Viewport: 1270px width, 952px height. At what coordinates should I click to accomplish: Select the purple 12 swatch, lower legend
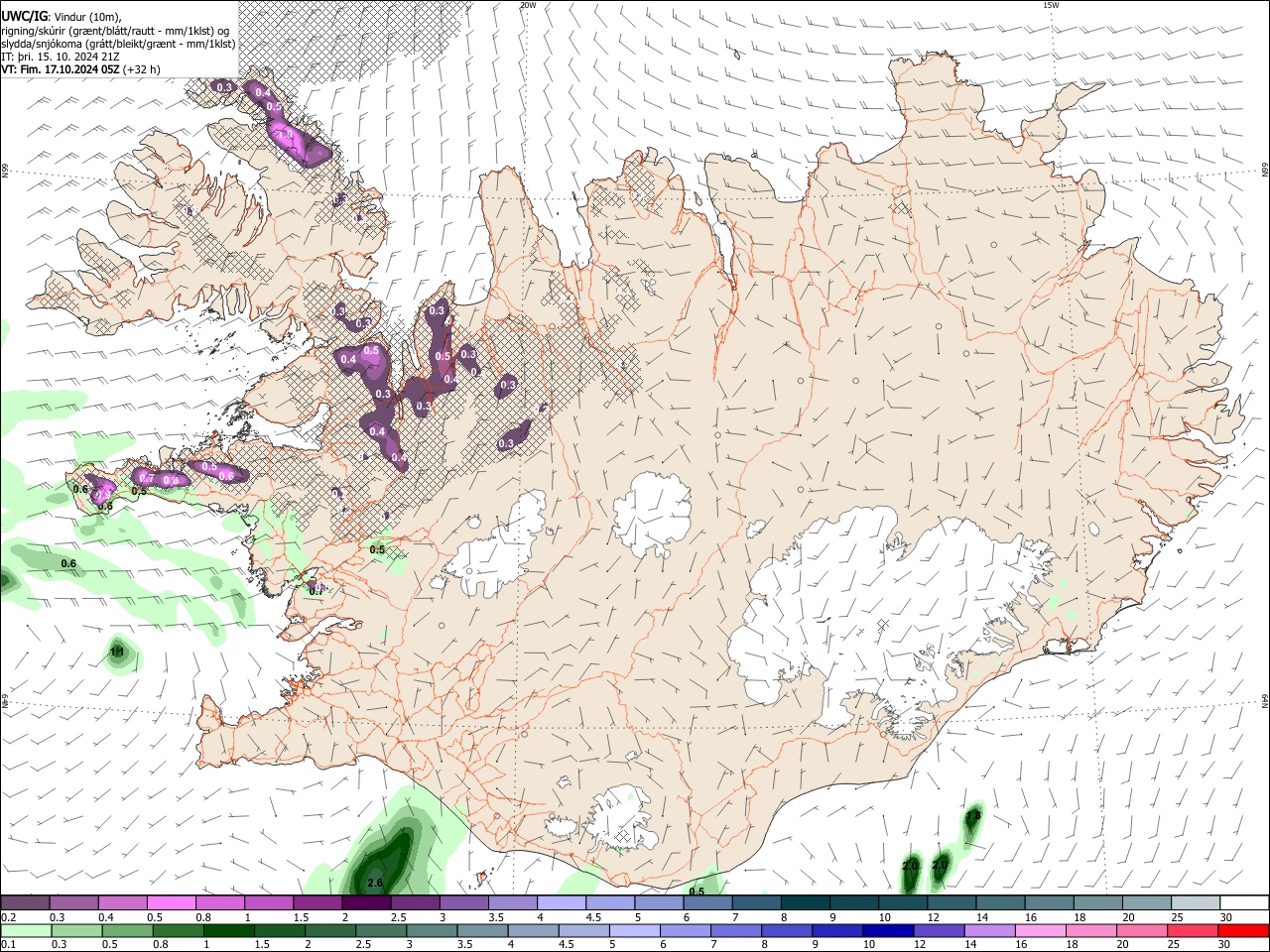(939, 930)
